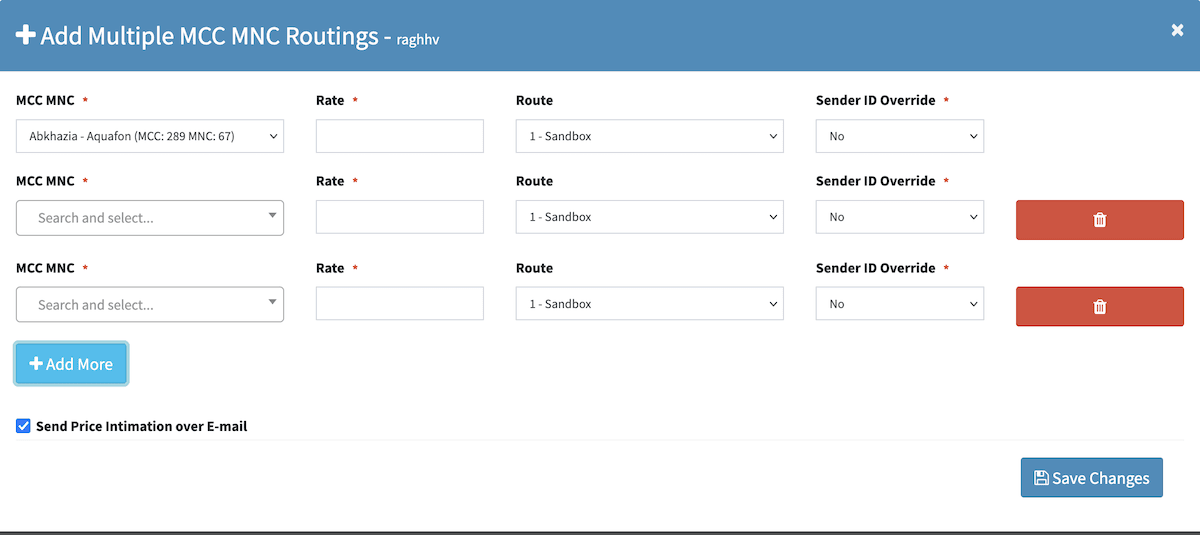Viewport: 1200px width, 535px height.
Task: Open Abkhazia - Aquafon MCC MNC dropdown
Action: tap(150, 136)
